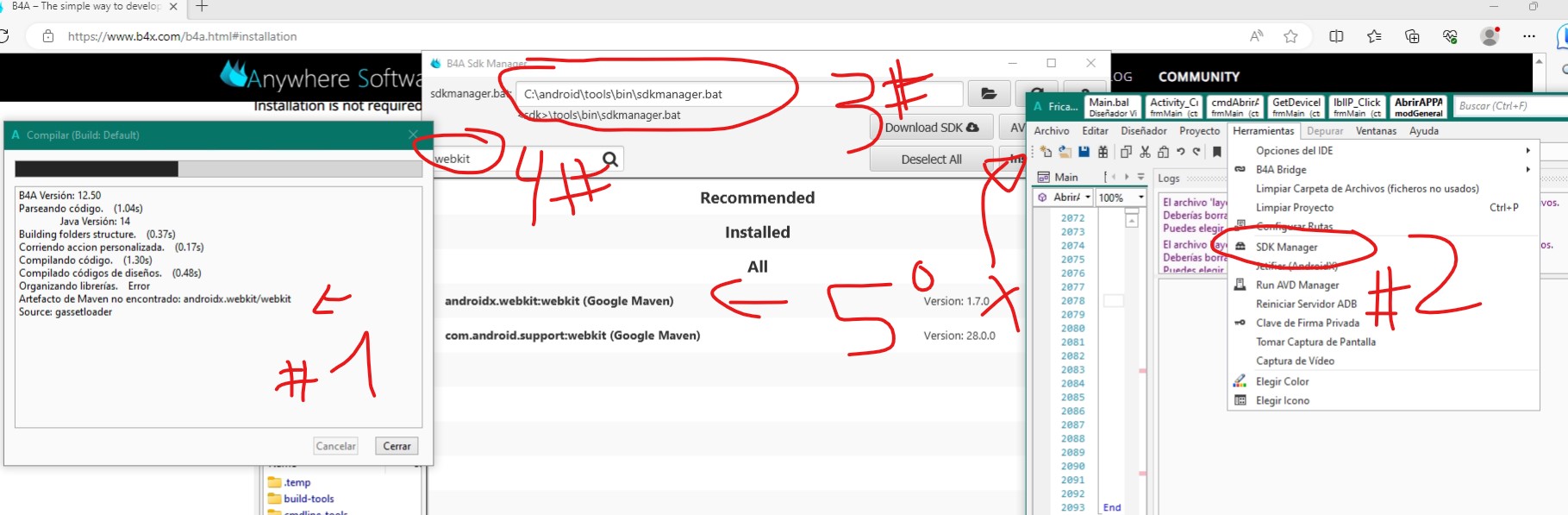Image resolution: width=1568 pixels, height=515 pixels.
Task: Click the redo arrow in B4A toolbar
Action: [1196, 152]
